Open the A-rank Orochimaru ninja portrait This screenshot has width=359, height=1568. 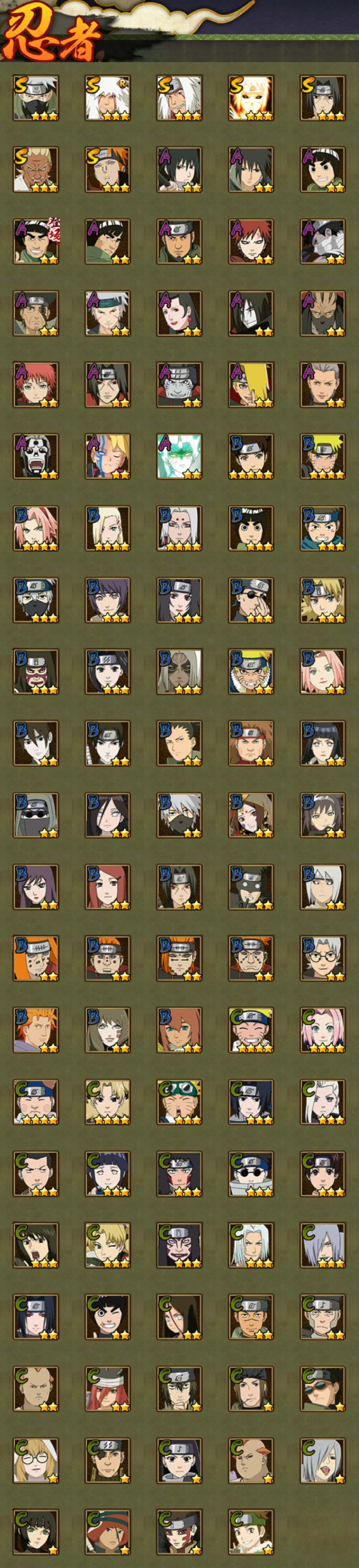(251, 313)
